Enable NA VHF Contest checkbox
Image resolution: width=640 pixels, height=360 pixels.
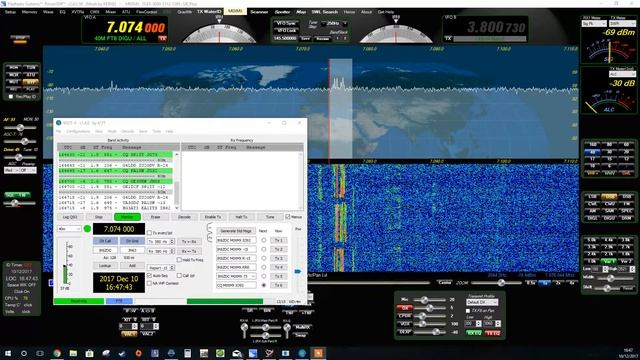(149, 283)
